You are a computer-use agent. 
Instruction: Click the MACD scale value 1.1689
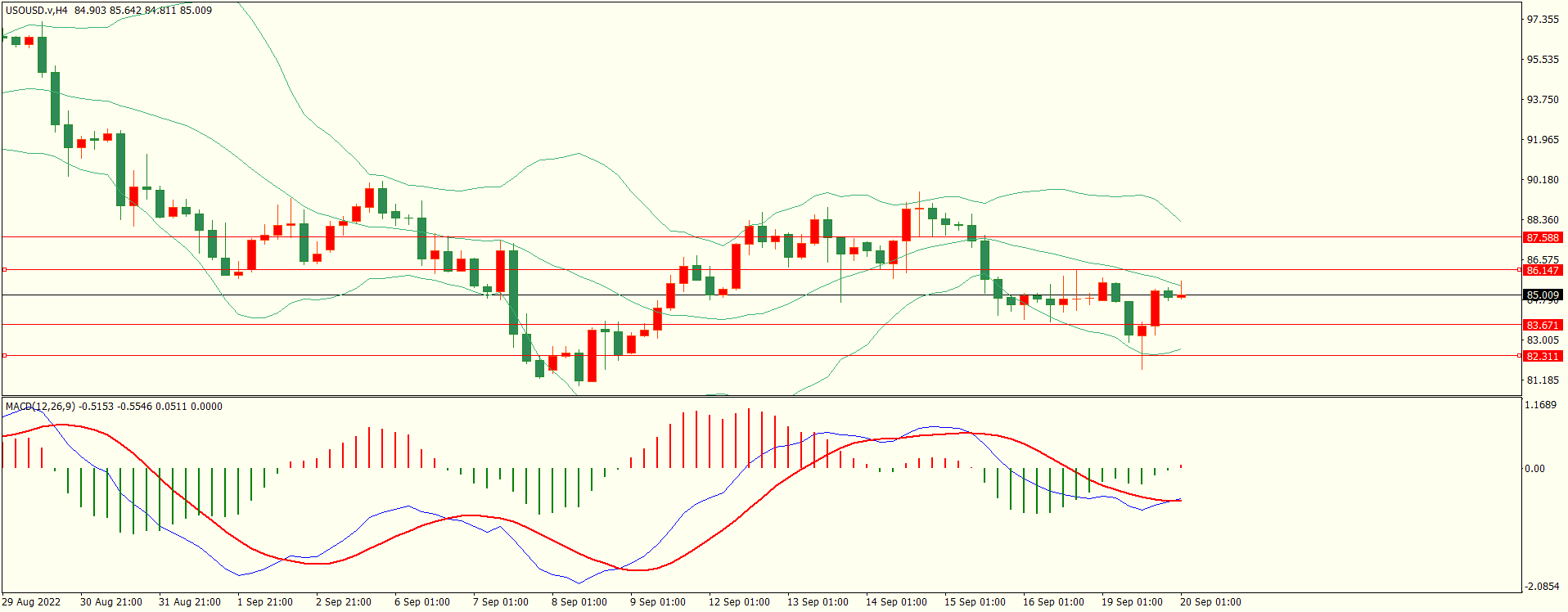tap(1541, 404)
